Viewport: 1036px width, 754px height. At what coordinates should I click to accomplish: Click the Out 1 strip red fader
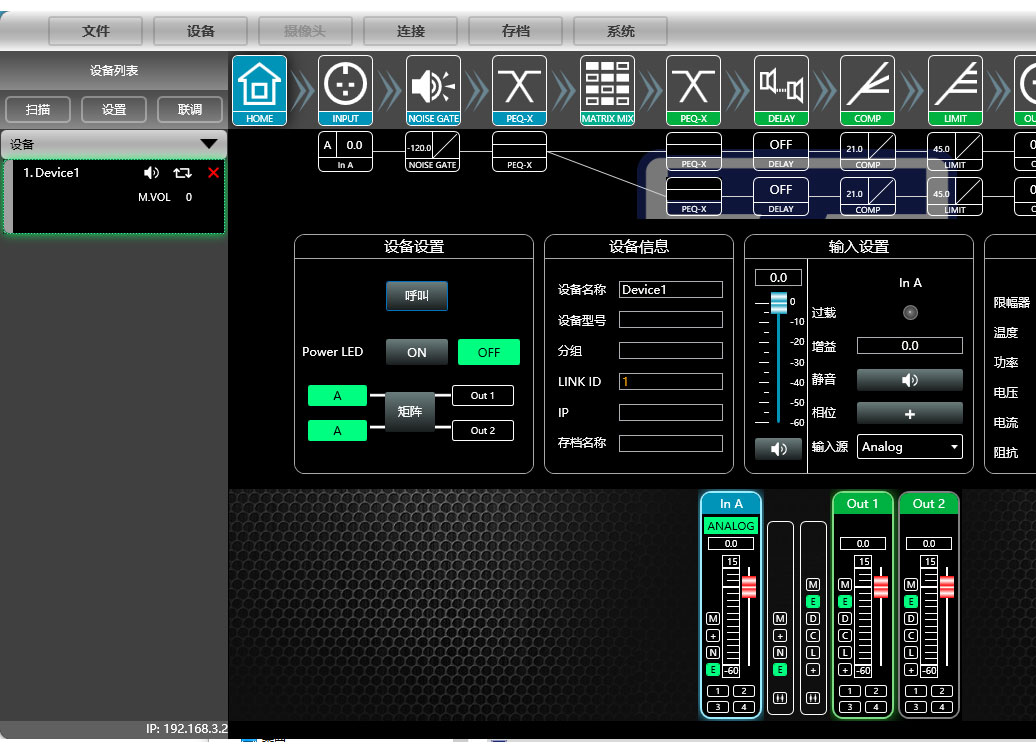pos(881,587)
